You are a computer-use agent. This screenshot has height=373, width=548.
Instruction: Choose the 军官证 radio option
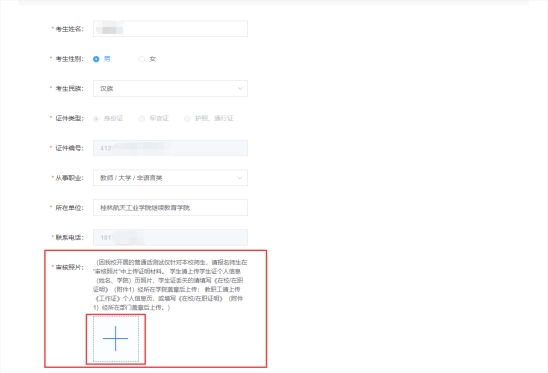point(142,119)
